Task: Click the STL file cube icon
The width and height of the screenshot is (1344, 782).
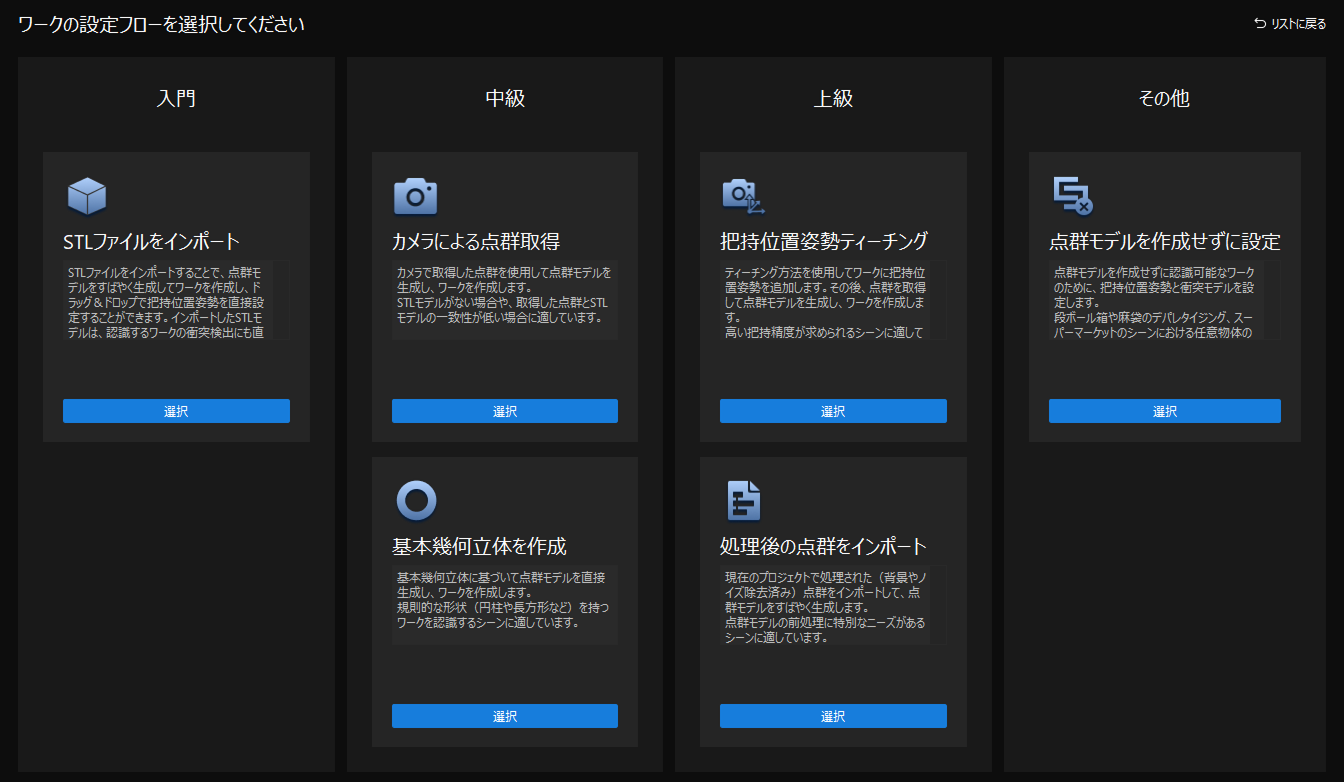Action: click(x=87, y=196)
